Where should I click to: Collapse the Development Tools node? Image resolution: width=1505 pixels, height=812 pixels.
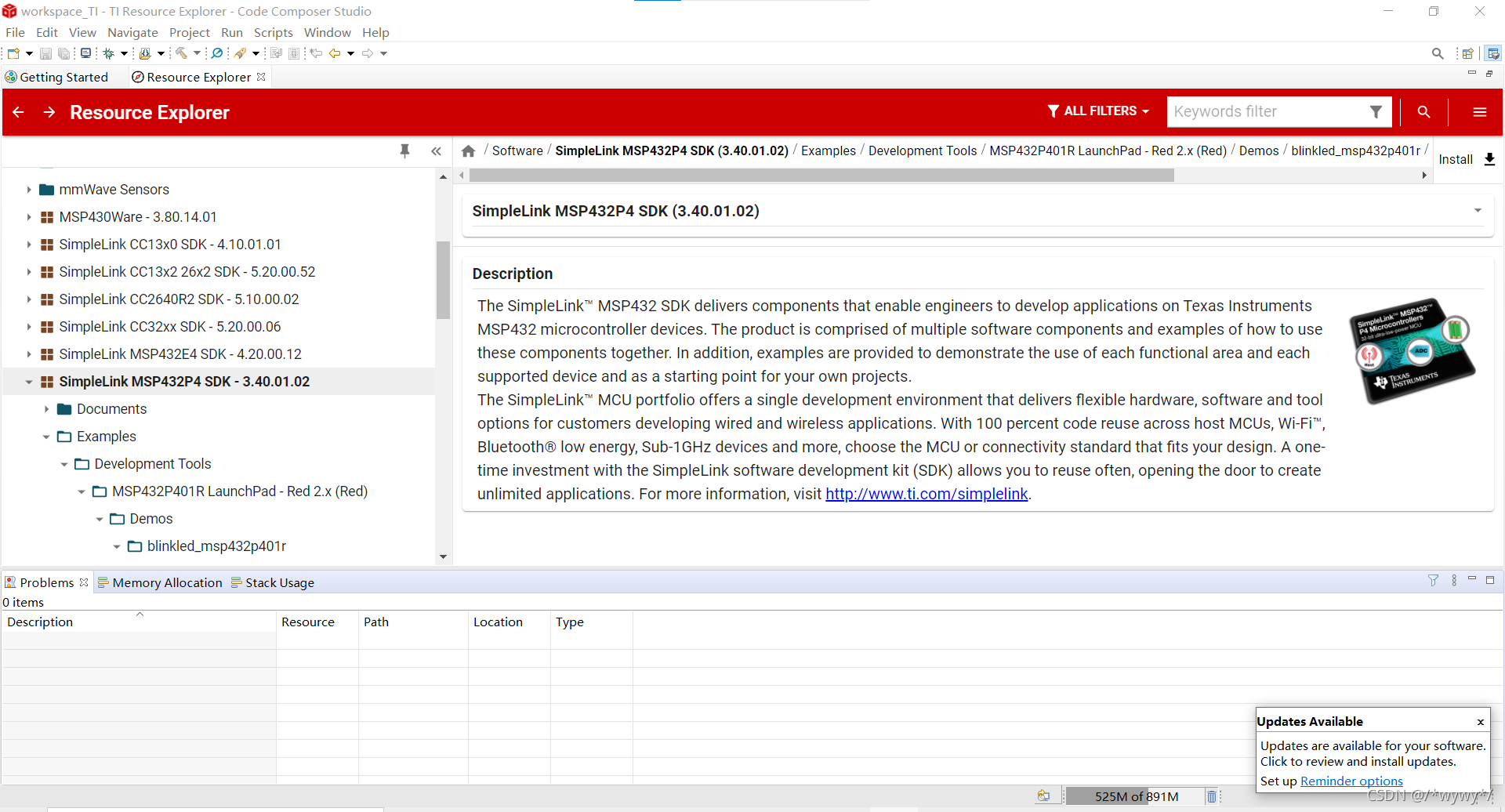(64, 464)
